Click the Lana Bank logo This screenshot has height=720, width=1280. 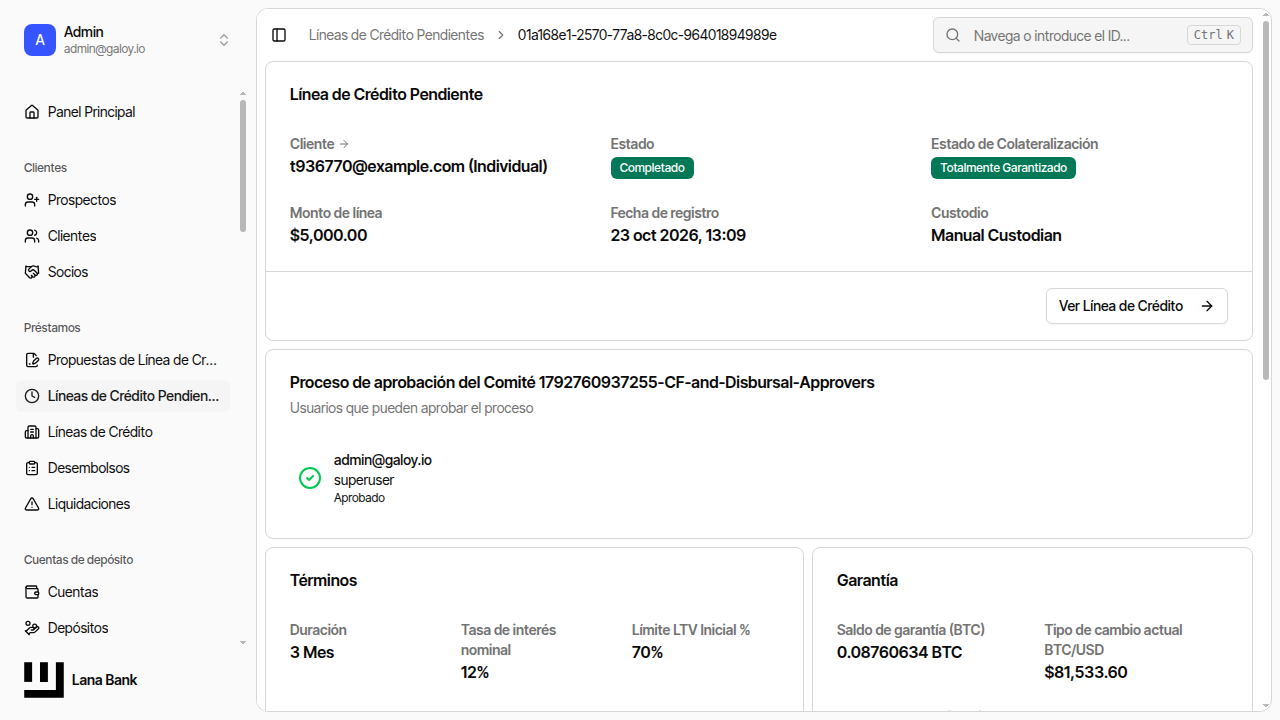coord(44,680)
